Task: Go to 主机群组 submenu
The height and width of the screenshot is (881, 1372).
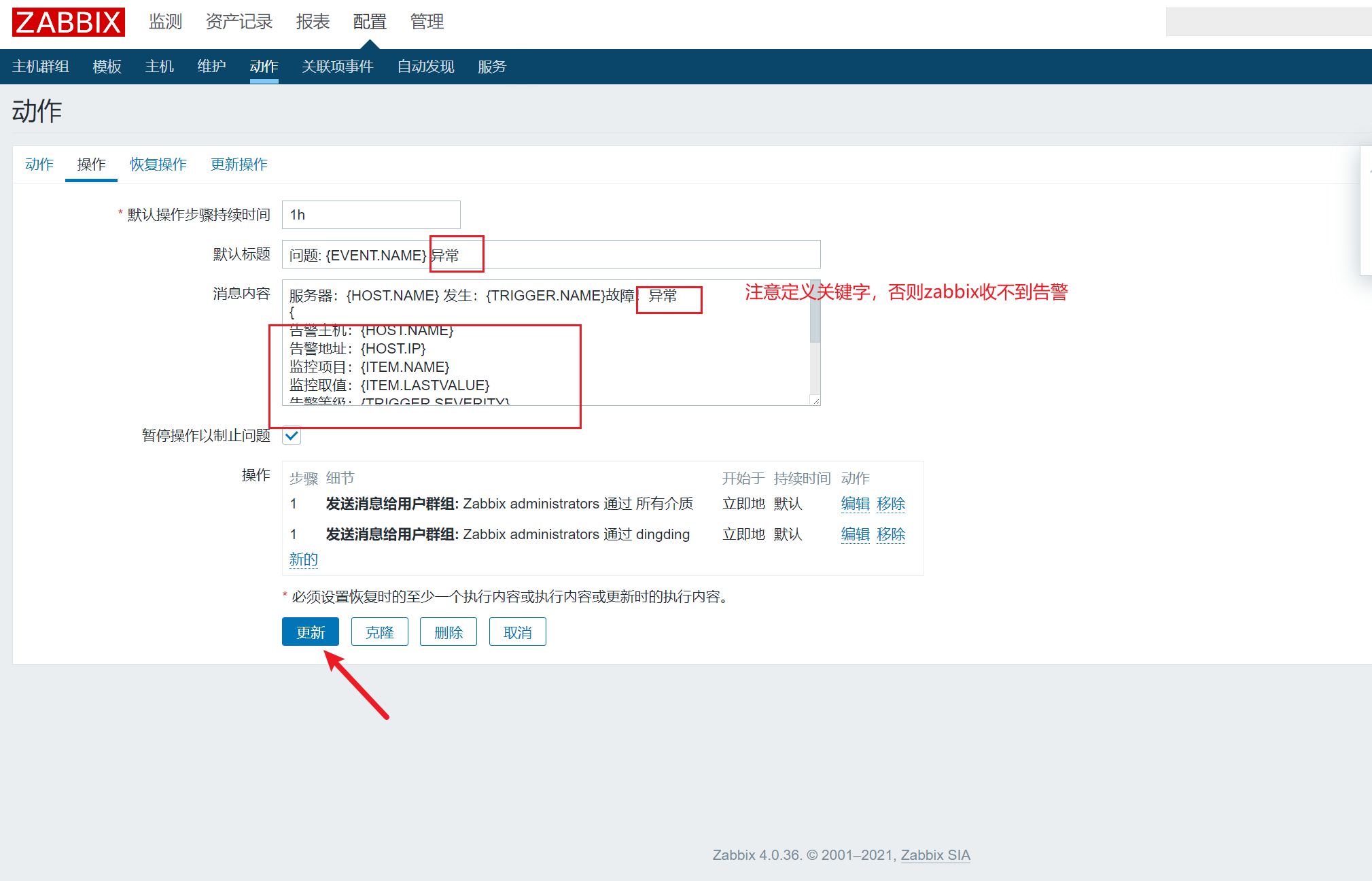Action: [41, 67]
